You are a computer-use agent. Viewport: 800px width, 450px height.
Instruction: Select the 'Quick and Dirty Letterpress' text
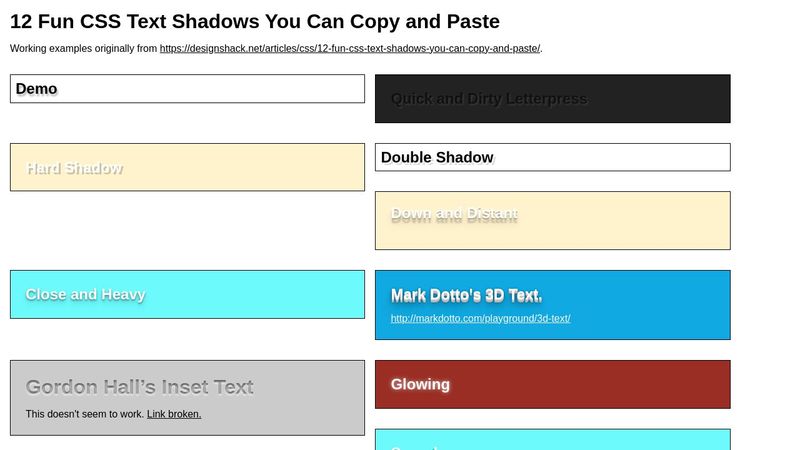point(489,99)
